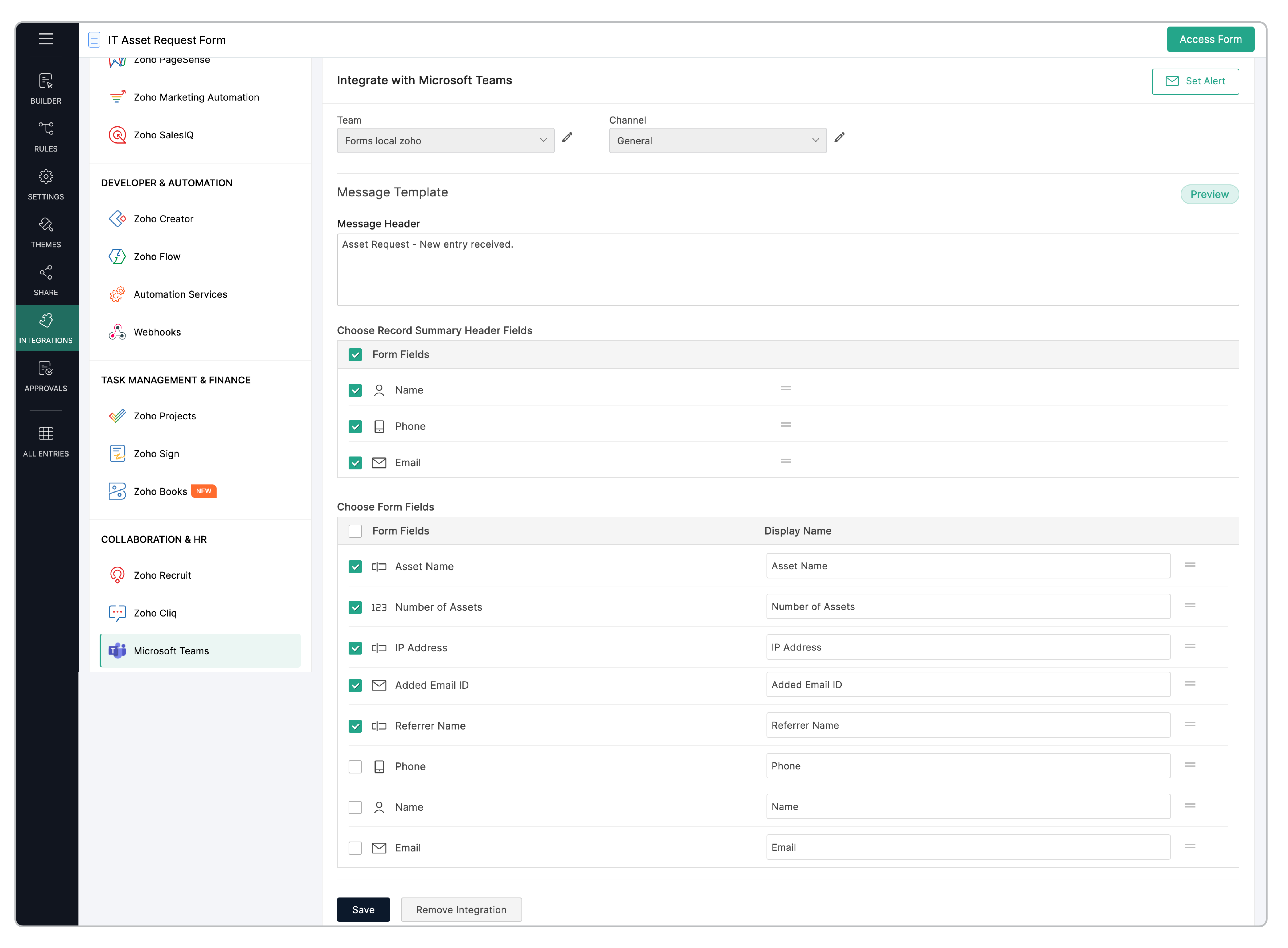Open the hamburger menu
The height and width of the screenshot is (948, 1288).
pos(46,39)
